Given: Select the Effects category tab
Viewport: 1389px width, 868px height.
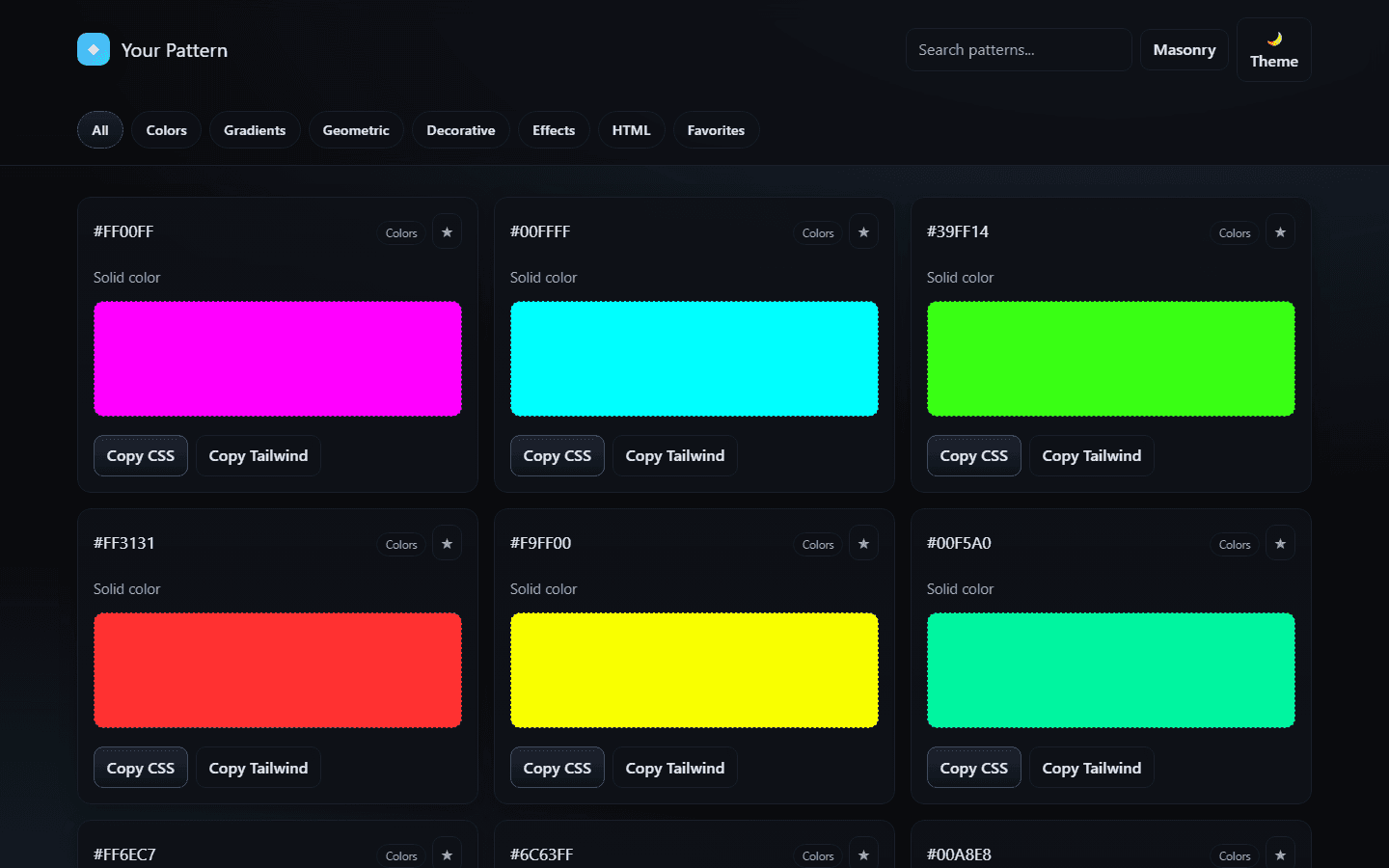Looking at the screenshot, I should [x=553, y=129].
